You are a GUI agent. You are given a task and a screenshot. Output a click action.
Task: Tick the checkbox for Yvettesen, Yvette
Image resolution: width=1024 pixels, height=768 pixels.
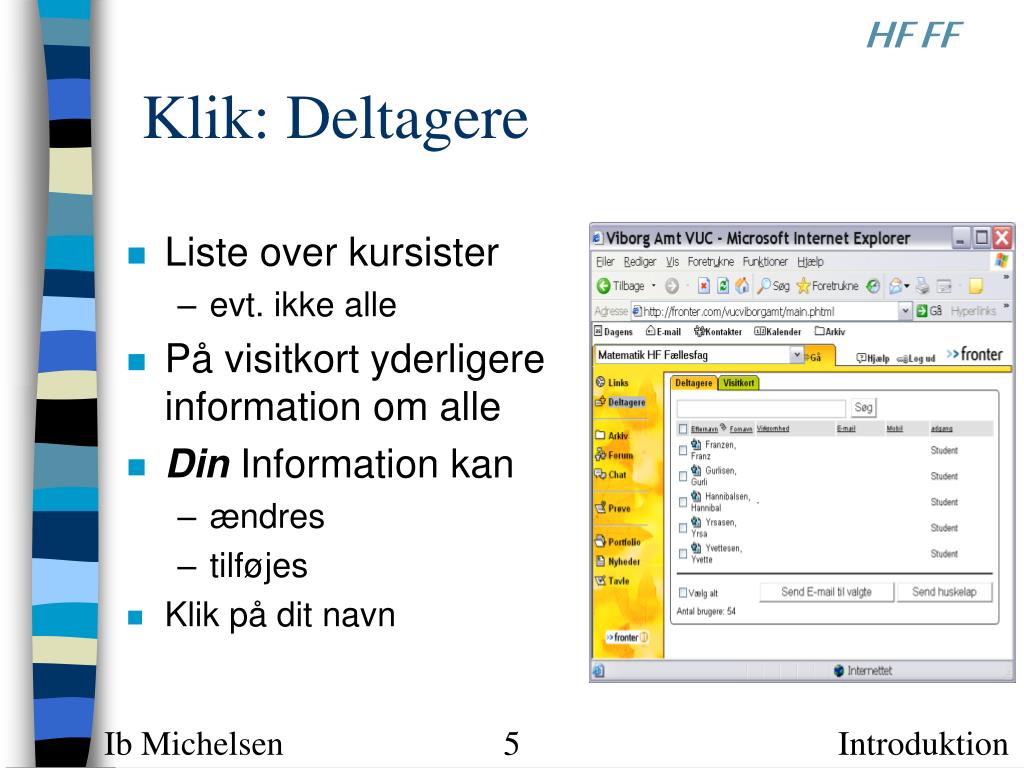tap(682, 553)
